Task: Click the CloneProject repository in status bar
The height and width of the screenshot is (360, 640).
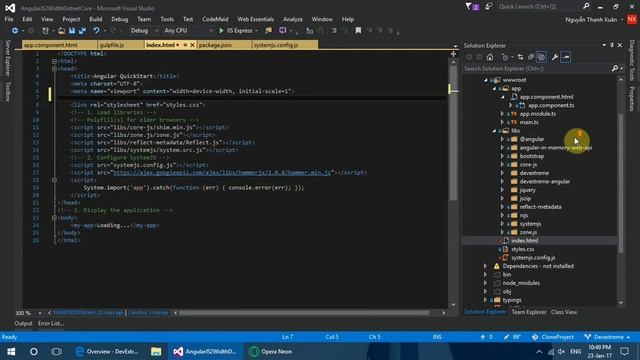Action: 553,337
